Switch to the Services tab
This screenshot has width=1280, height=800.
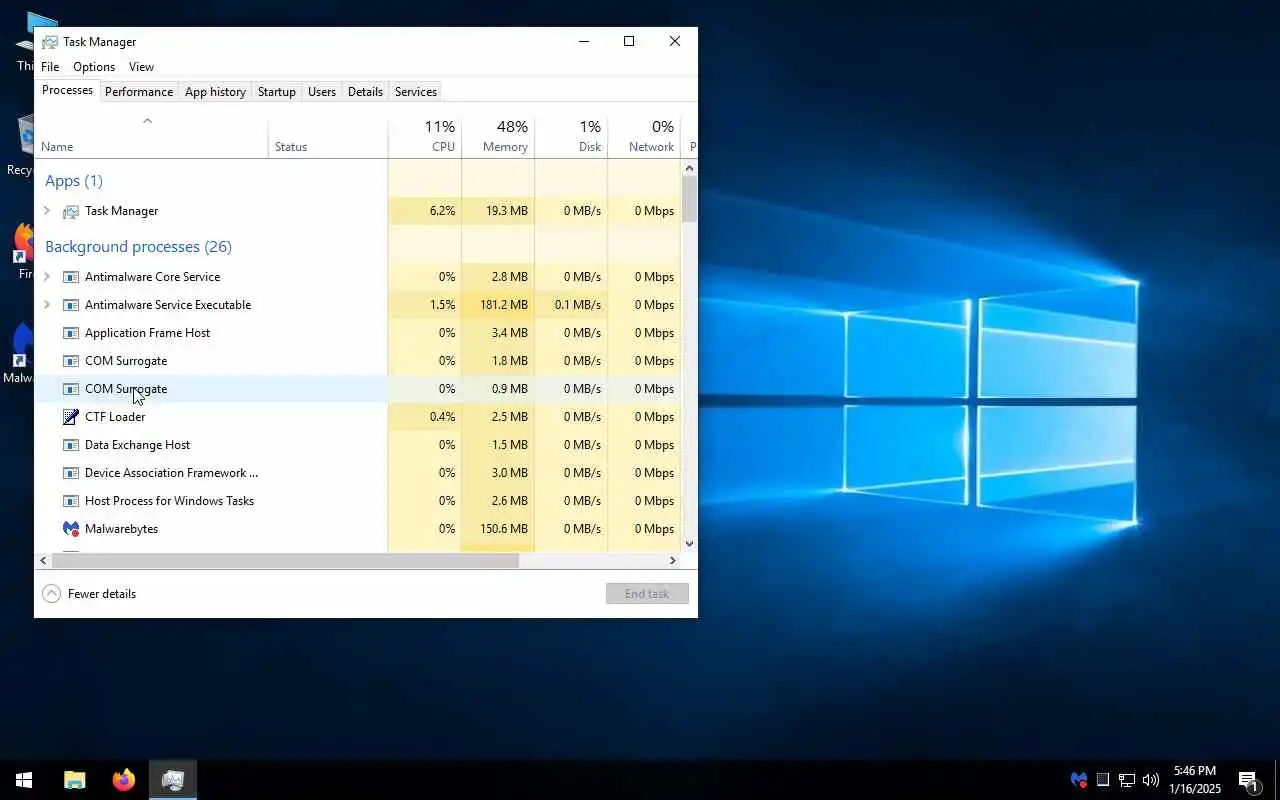coord(416,92)
